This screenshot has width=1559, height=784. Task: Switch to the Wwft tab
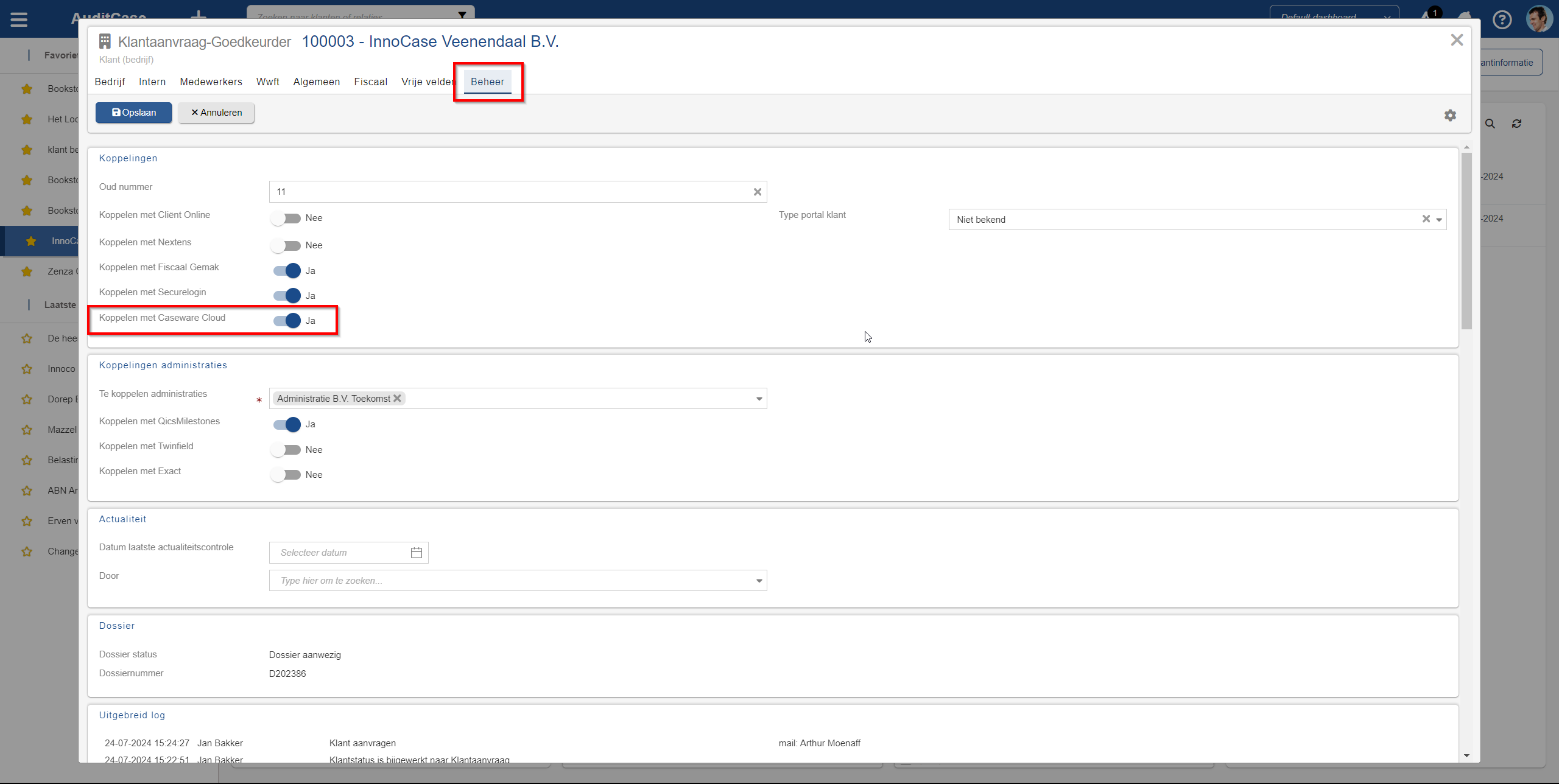pyautogui.click(x=268, y=82)
